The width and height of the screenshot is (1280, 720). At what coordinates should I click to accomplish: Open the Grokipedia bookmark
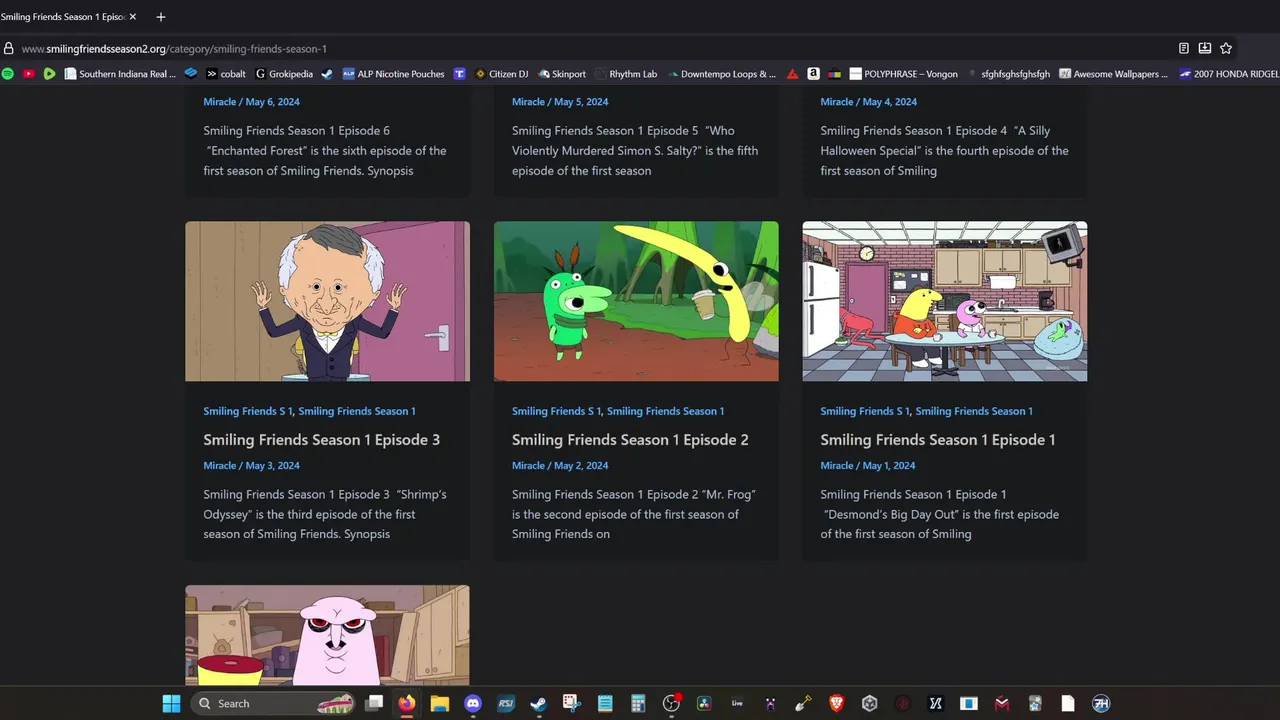coord(284,74)
